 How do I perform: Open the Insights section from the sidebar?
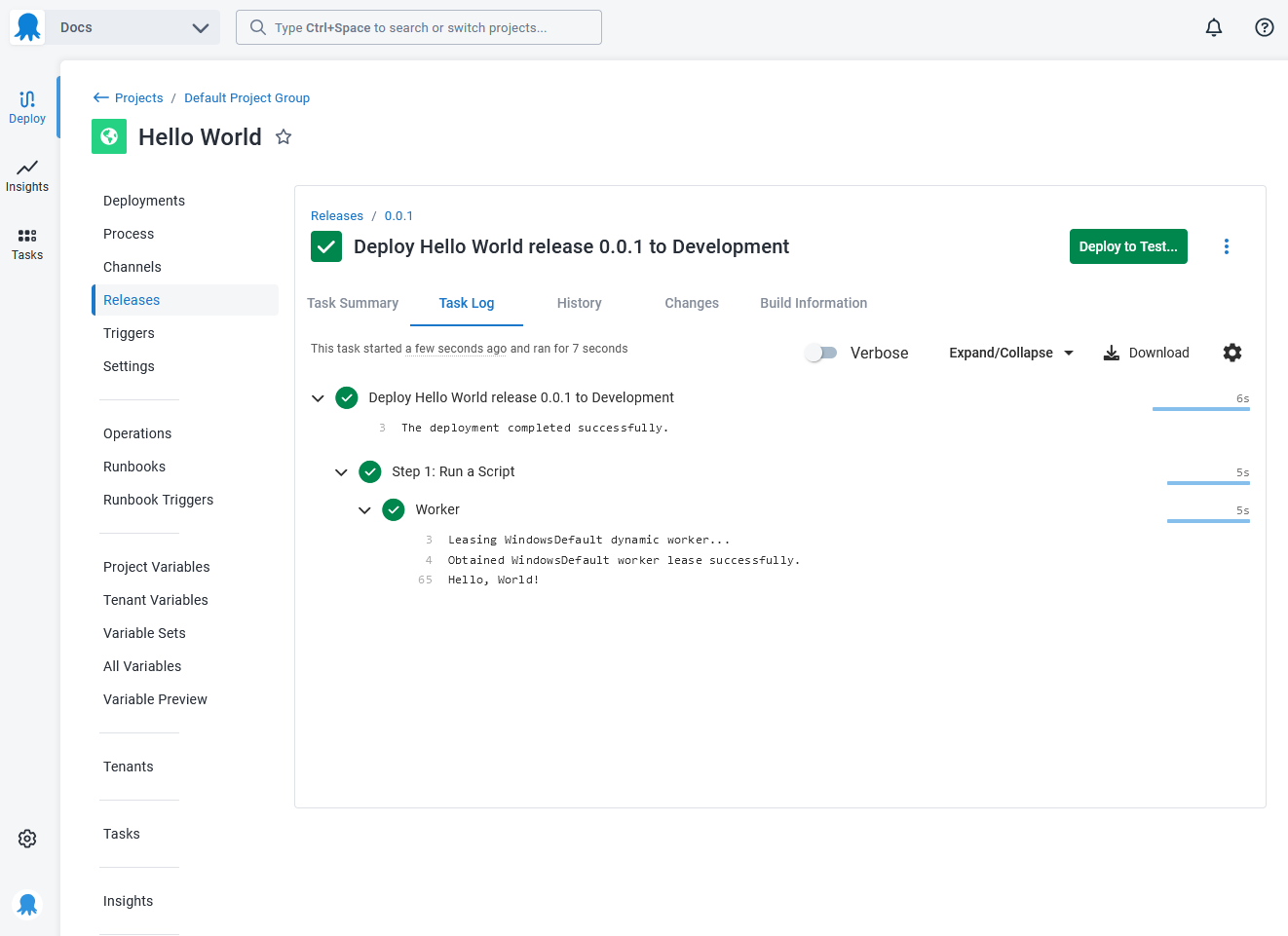point(26,175)
